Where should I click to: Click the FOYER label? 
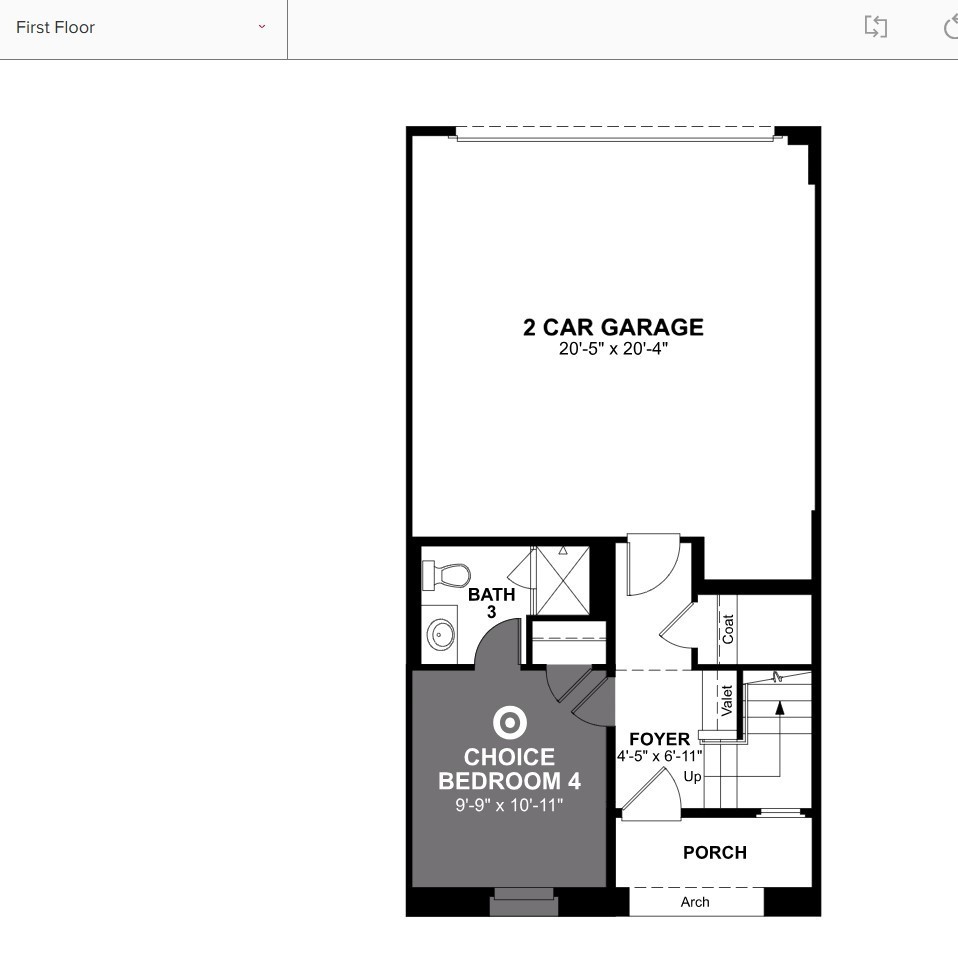click(659, 739)
